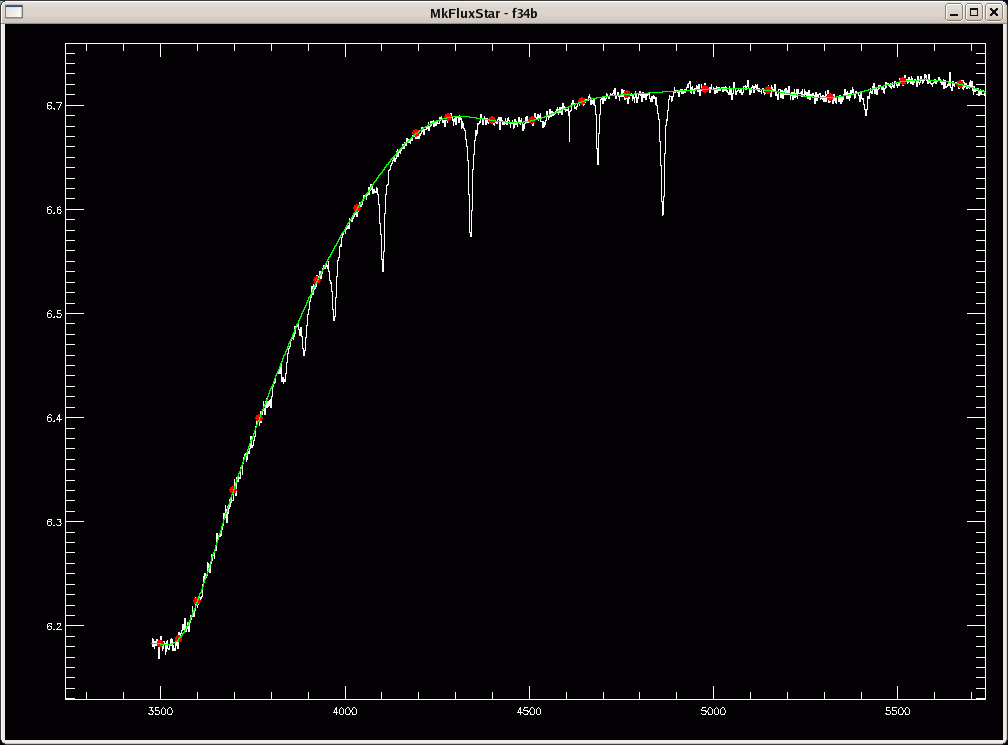Viewport: 1008px width, 745px height.
Task: Open the window menu icon in title bar
Action: pyautogui.click(x=14, y=11)
